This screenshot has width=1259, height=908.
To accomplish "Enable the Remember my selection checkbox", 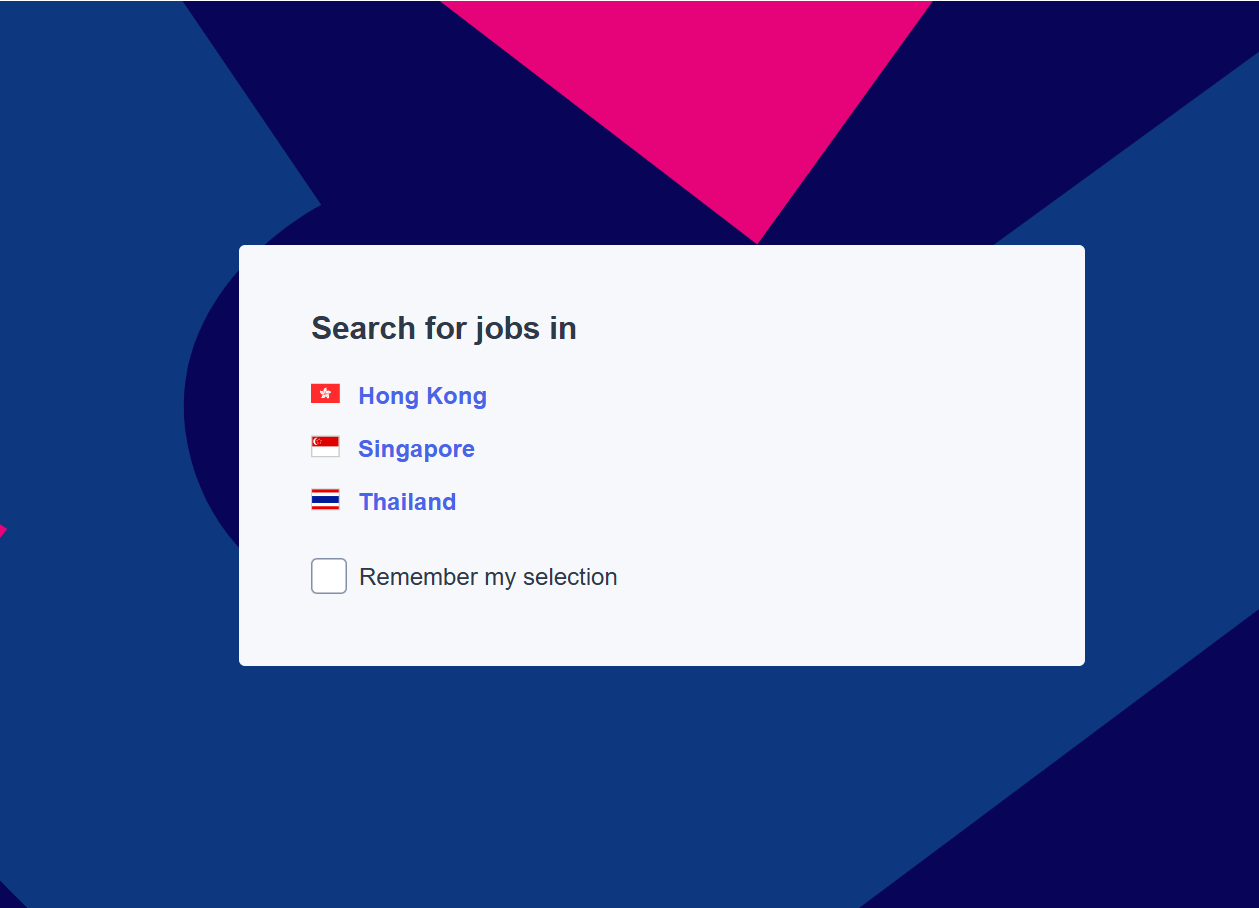I will click(x=329, y=576).
